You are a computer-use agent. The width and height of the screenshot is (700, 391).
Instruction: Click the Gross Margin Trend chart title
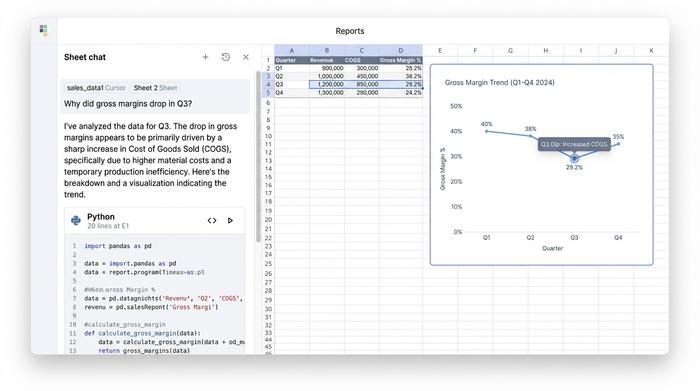(500, 83)
